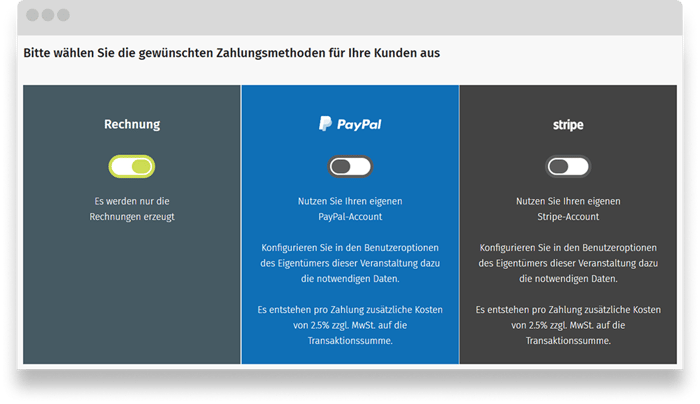The image size is (700, 404).
Task: Turn on the stripe payment toggle
Action: 568,167
